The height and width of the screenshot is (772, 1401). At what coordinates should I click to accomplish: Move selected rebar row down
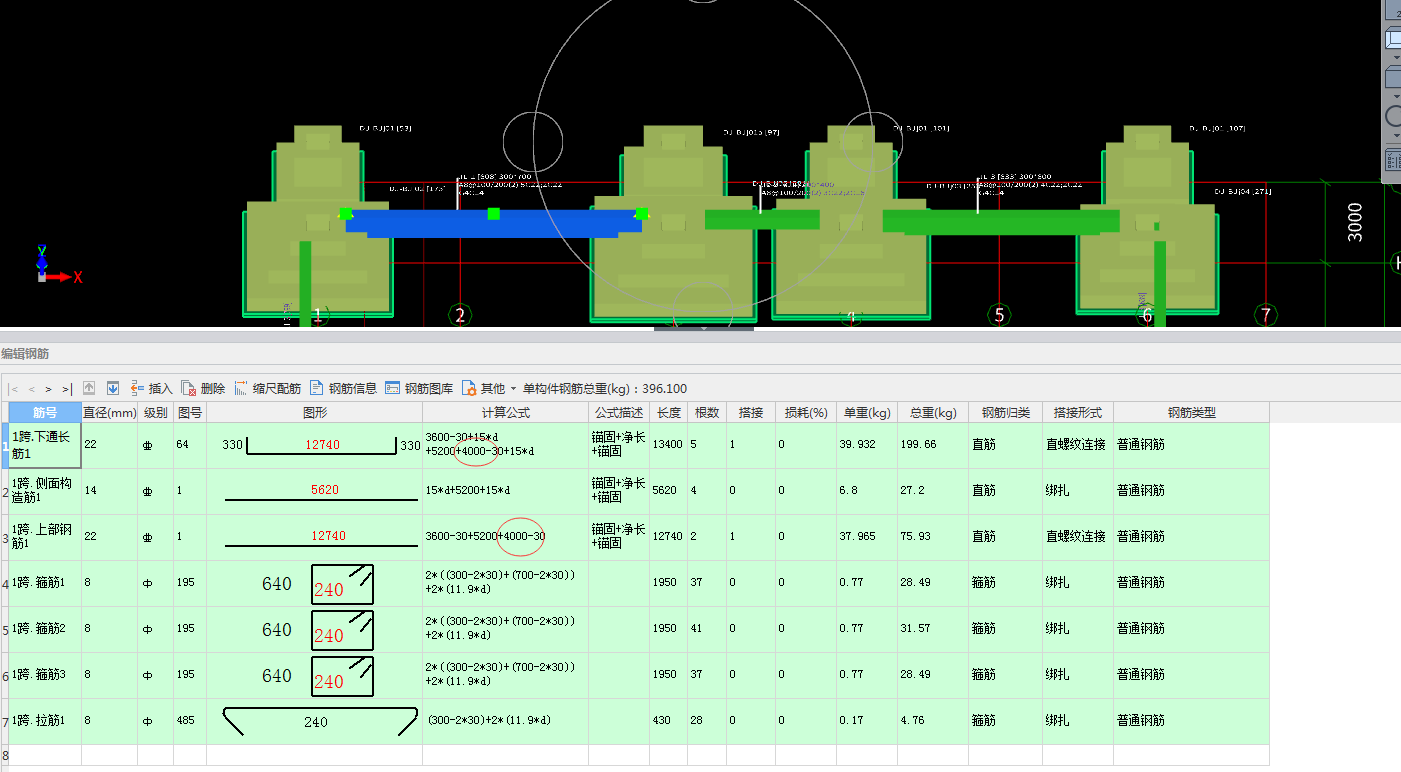click(113, 388)
